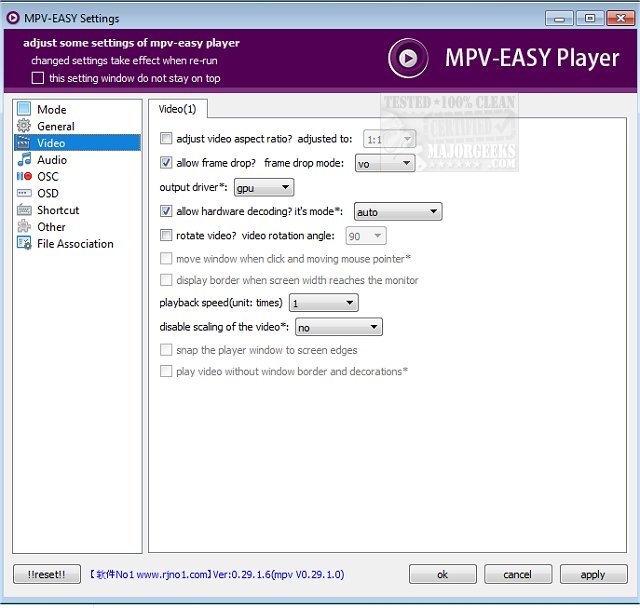
Task: Click the !!reset!! button
Action: [47, 574]
